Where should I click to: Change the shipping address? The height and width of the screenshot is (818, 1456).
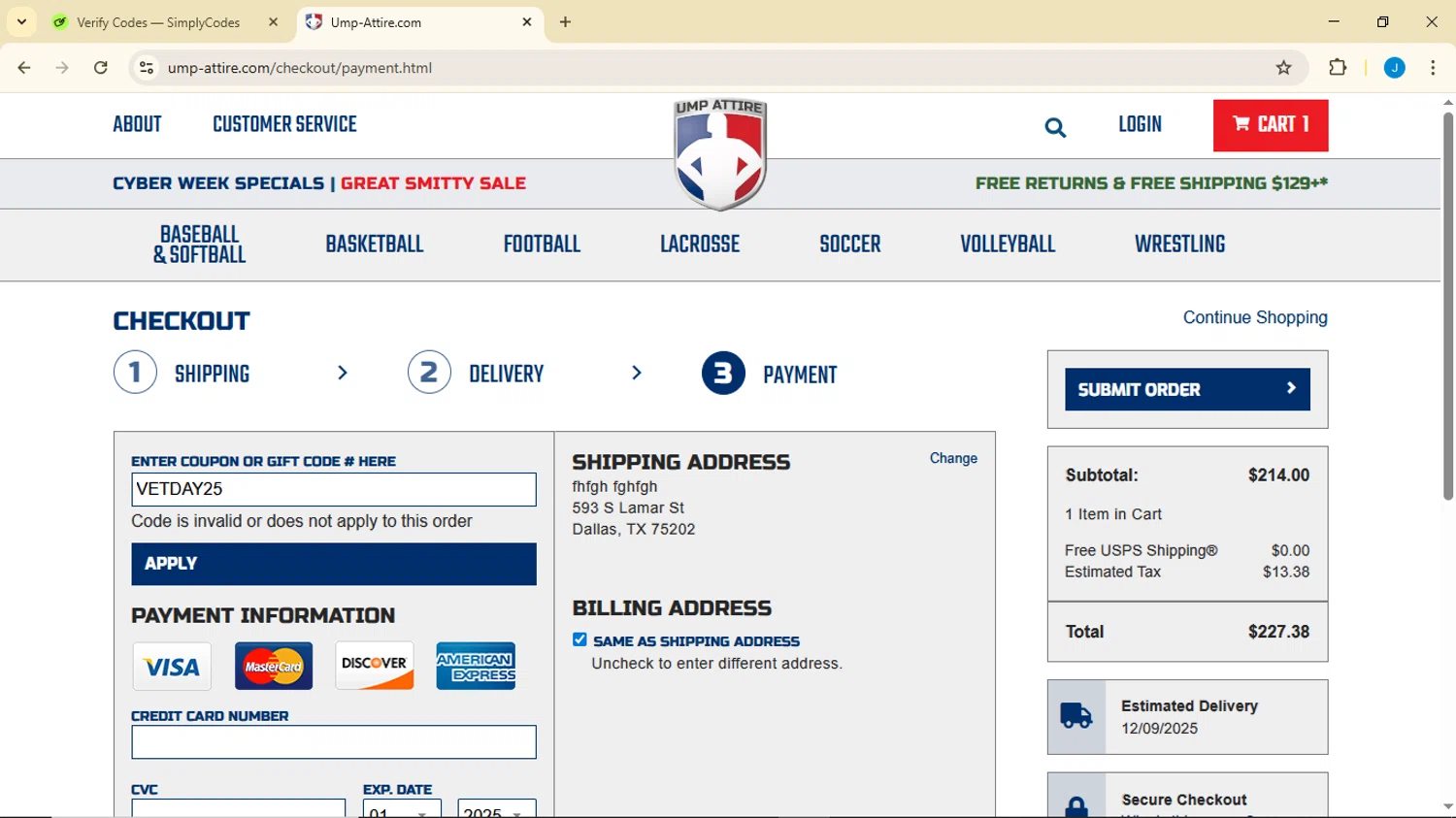[953, 458]
